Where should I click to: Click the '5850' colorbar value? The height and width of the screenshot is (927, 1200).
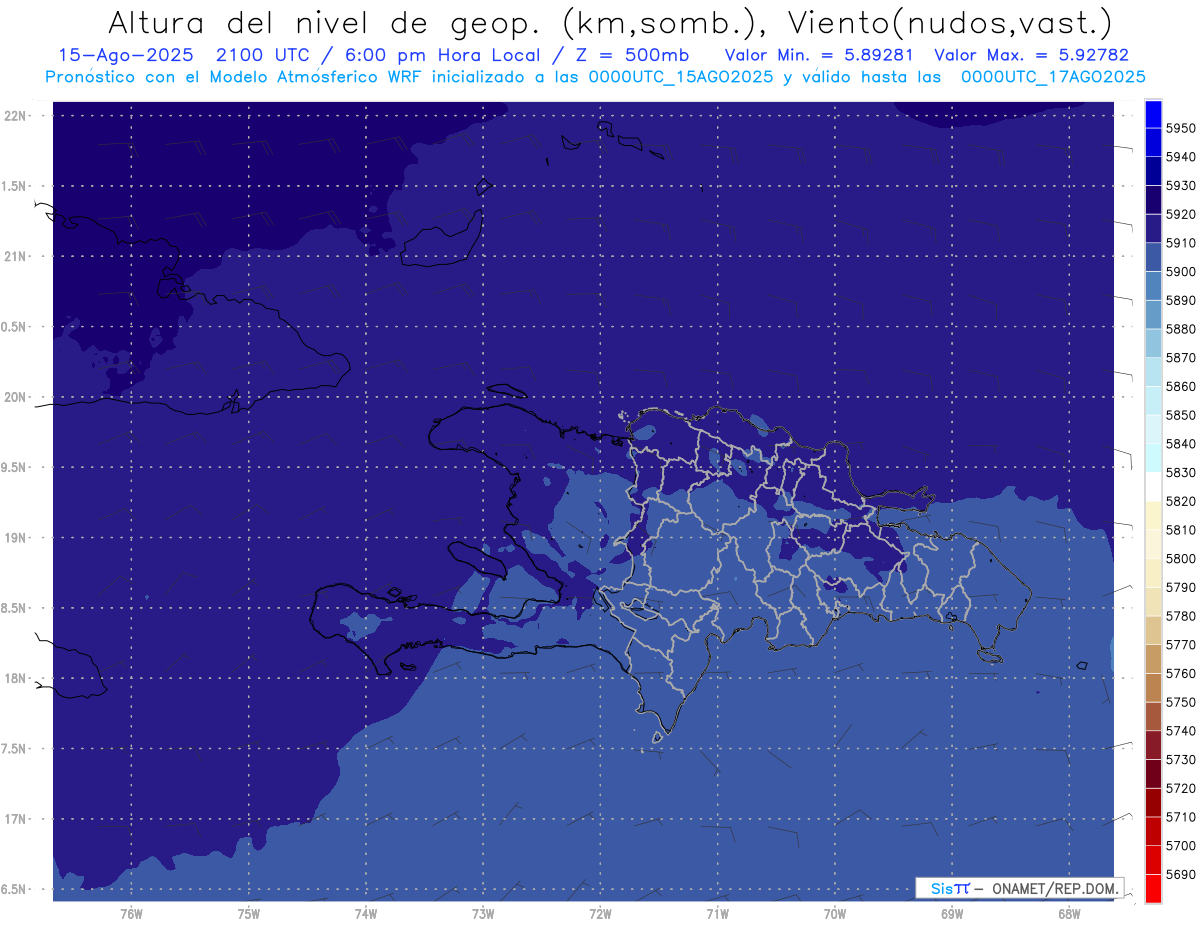click(x=1180, y=415)
